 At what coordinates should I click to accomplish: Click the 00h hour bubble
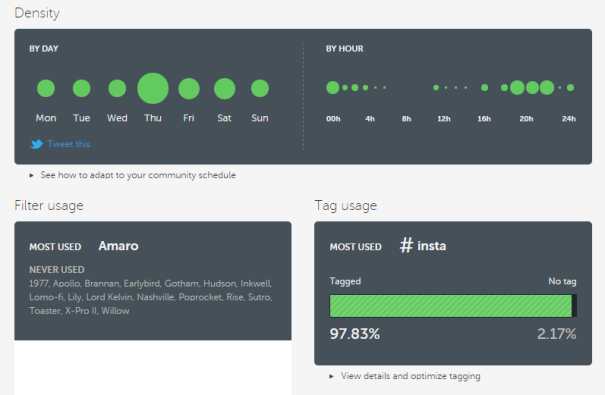(x=333, y=88)
